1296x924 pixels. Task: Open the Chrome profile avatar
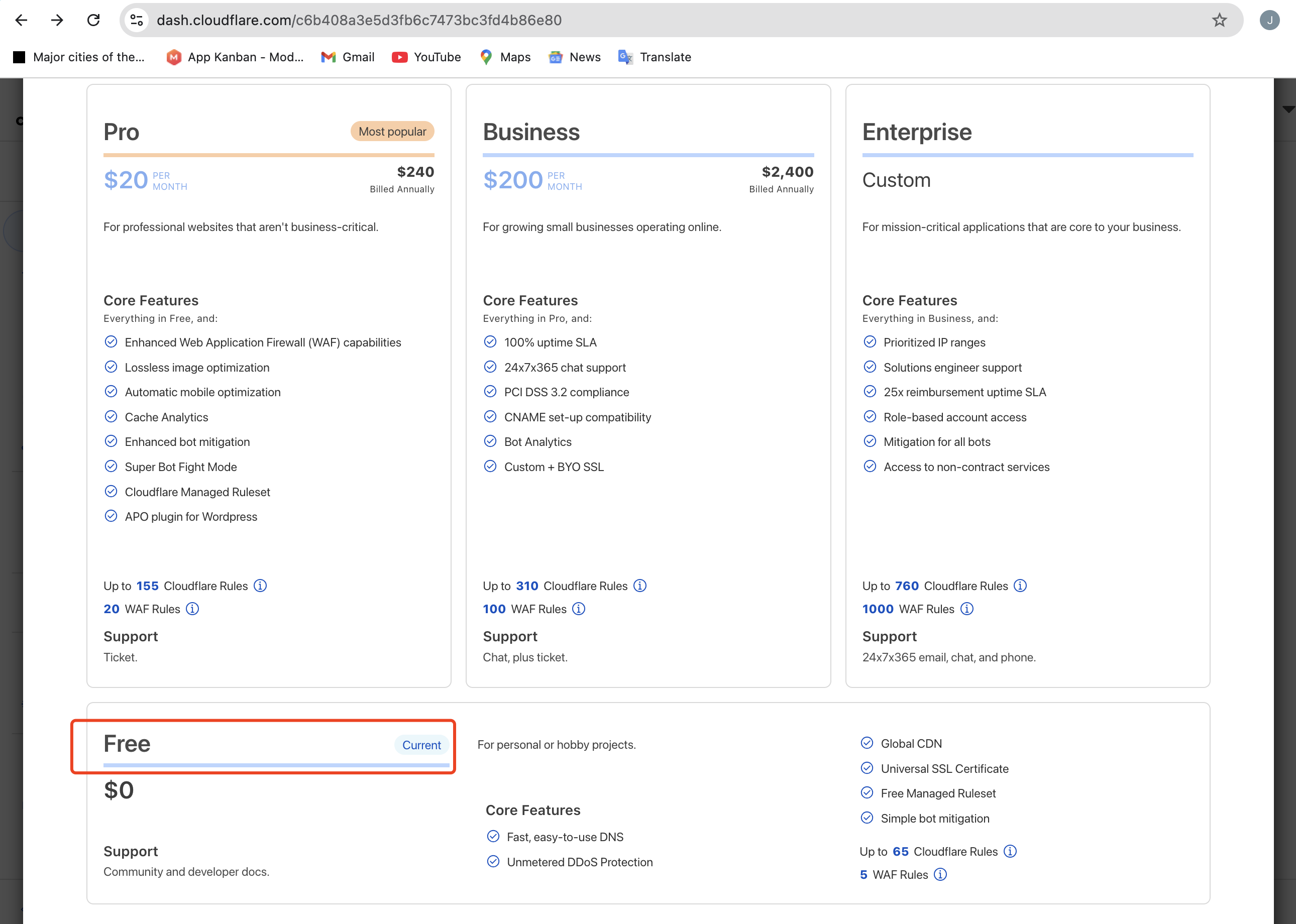coord(1269,21)
